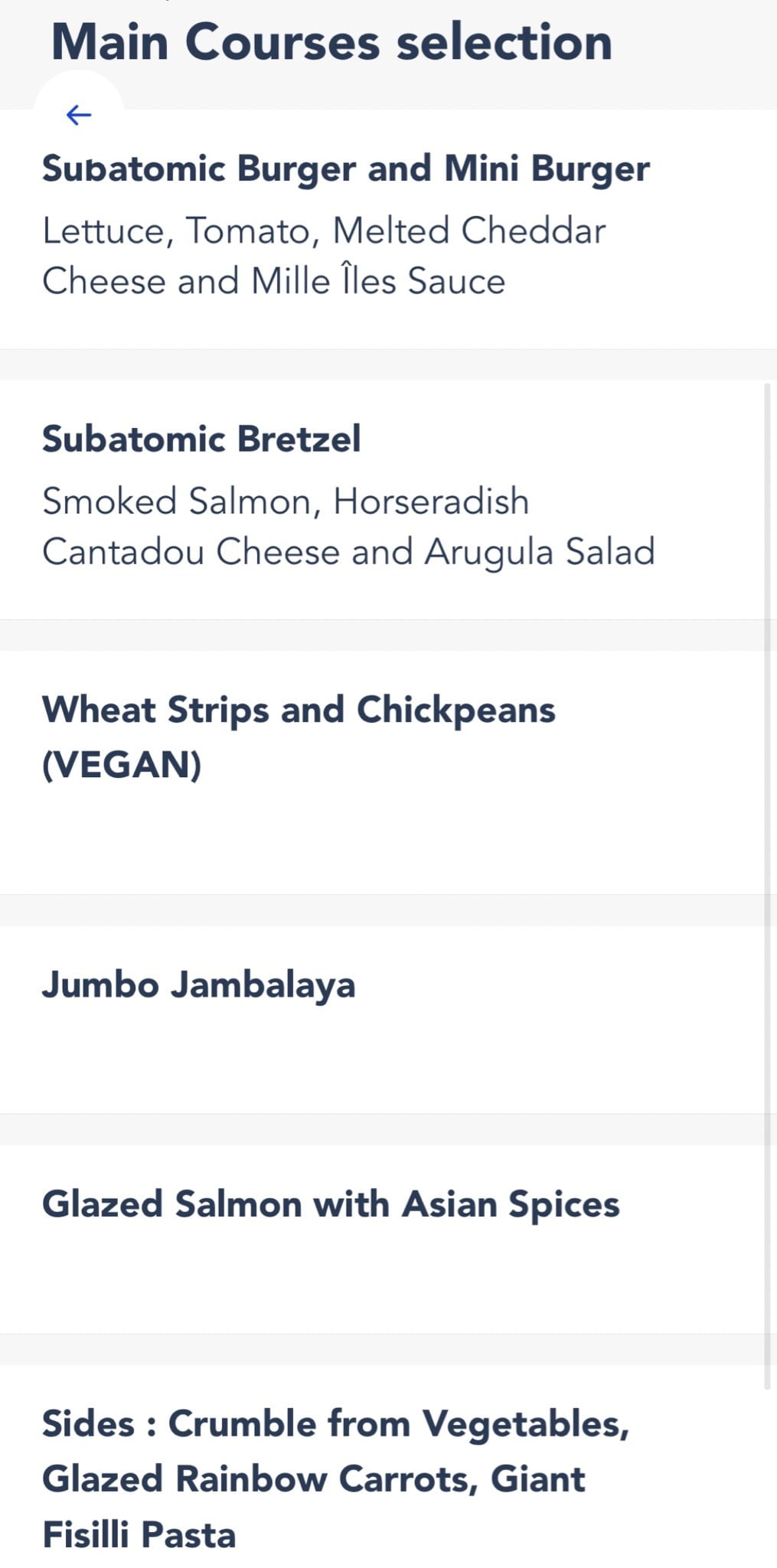Tap the Smoked Salmon, Horseradish line

(286, 501)
